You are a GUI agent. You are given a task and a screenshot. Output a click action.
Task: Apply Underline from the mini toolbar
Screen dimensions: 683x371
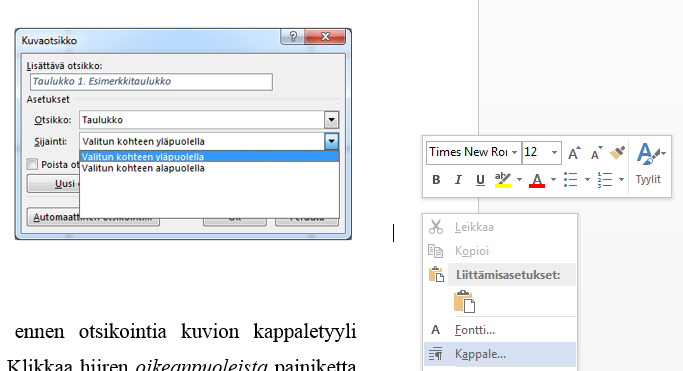tap(480, 179)
